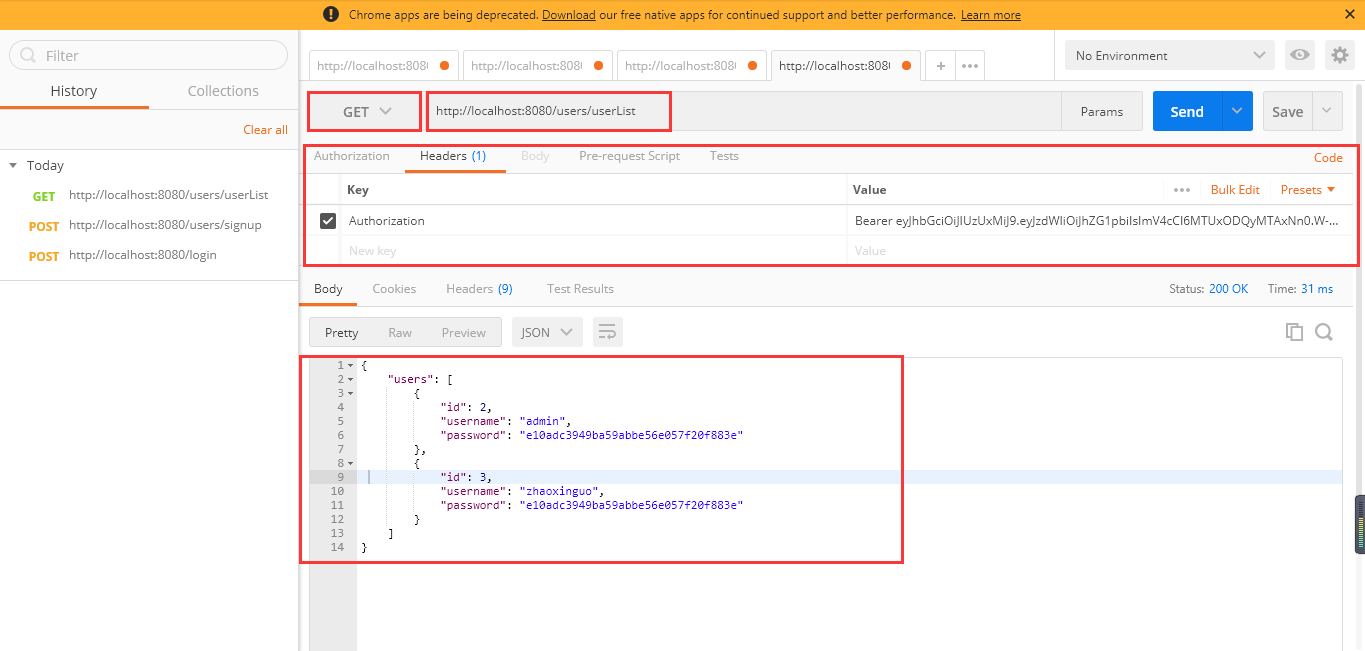Add a new request tab with plus icon

[x=941, y=66]
